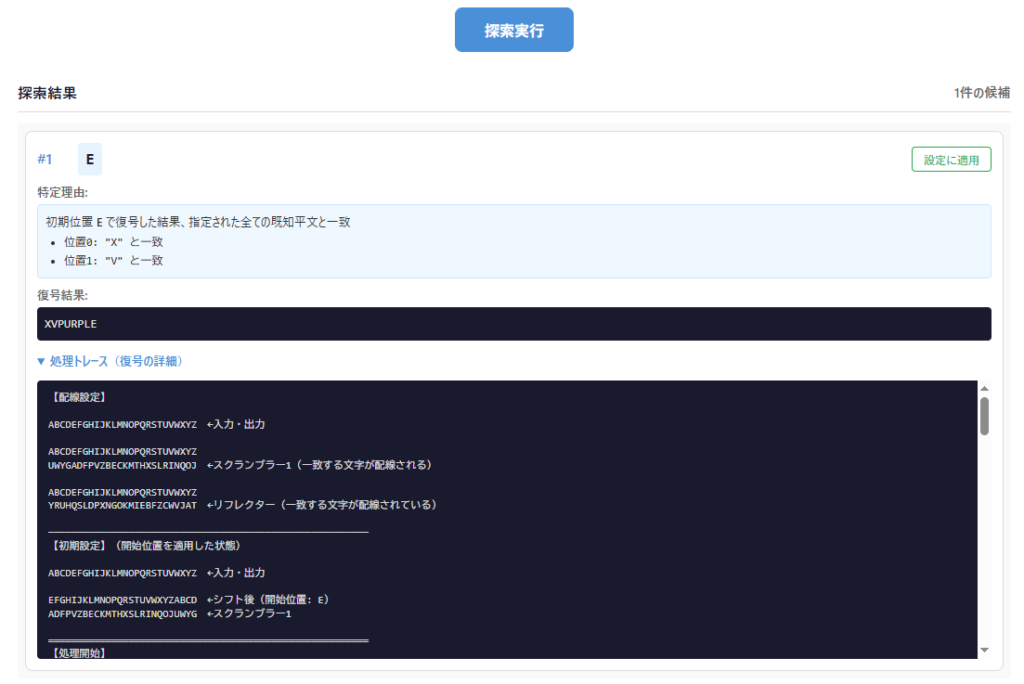
Task: Click the 位置0 "X" match bullet
Action: click(x=113, y=242)
